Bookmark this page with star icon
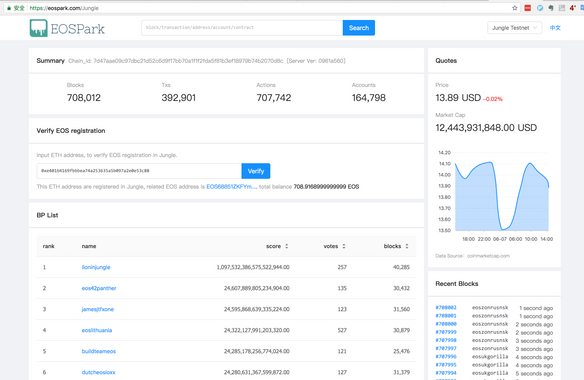The width and height of the screenshot is (584, 380). [515, 8]
